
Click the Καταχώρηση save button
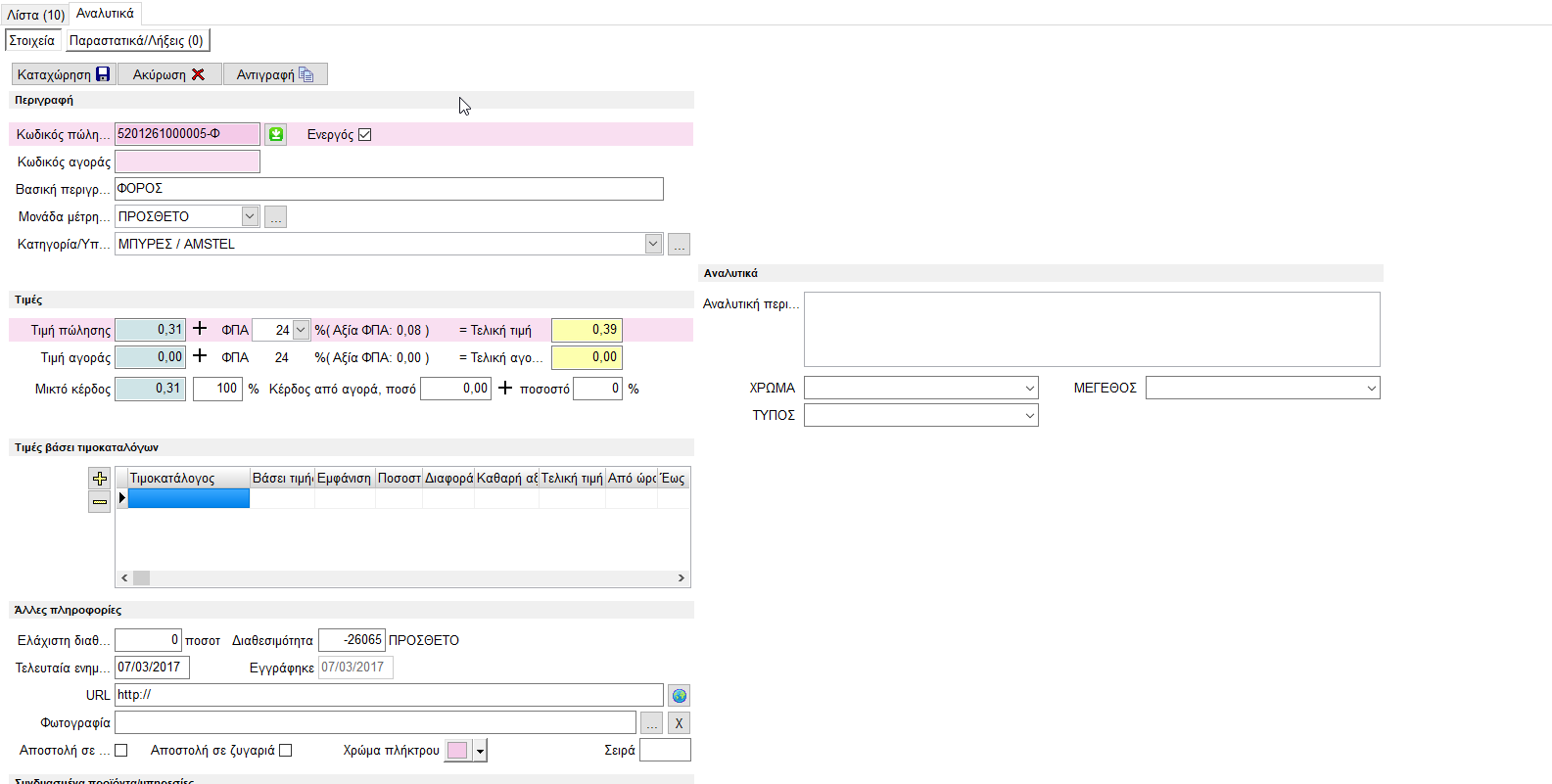(x=64, y=74)
